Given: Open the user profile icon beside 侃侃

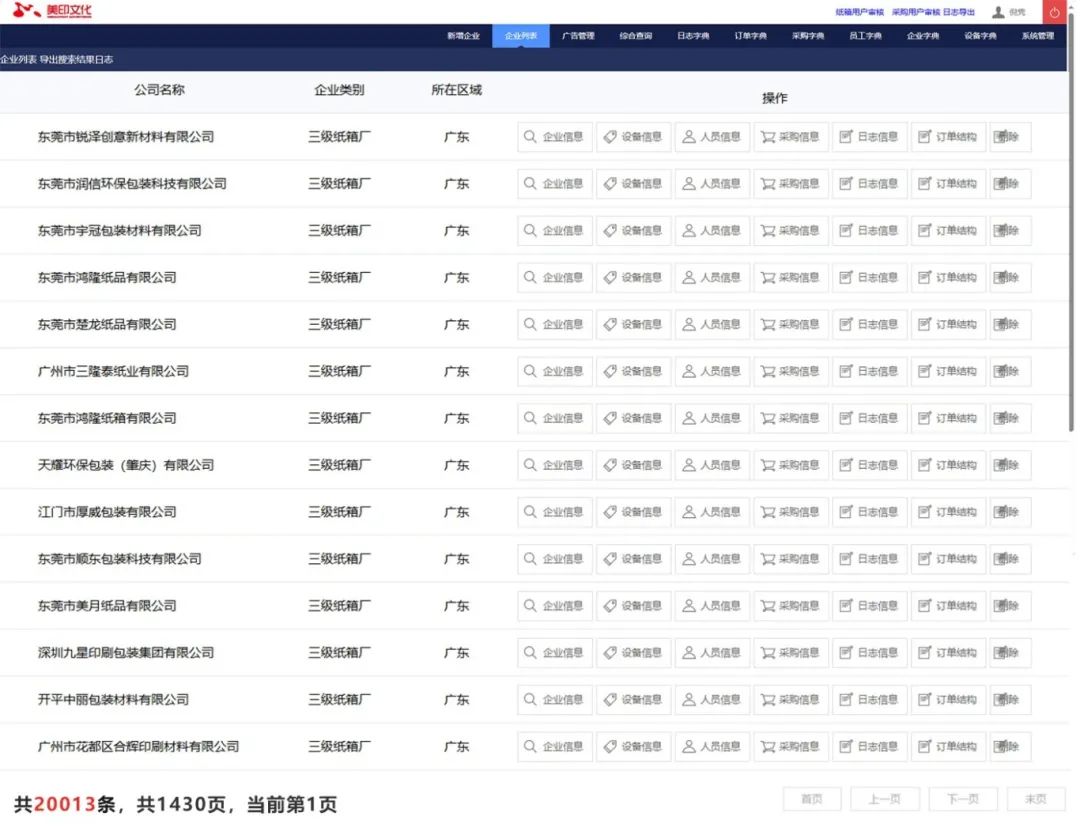Looking at the screenshot, I should pos(997,12).
